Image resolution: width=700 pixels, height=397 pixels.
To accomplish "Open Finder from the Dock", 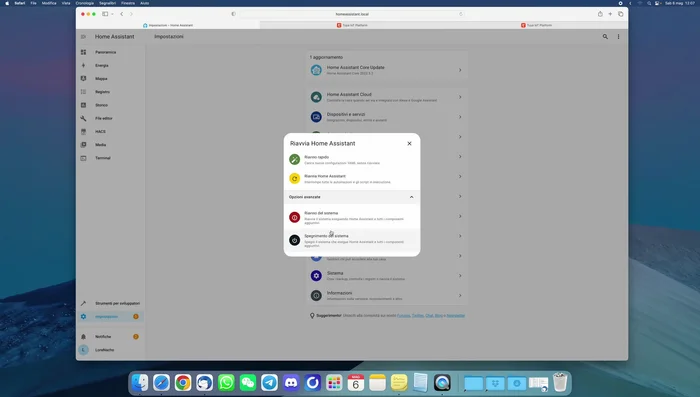I will click(140, 383).
